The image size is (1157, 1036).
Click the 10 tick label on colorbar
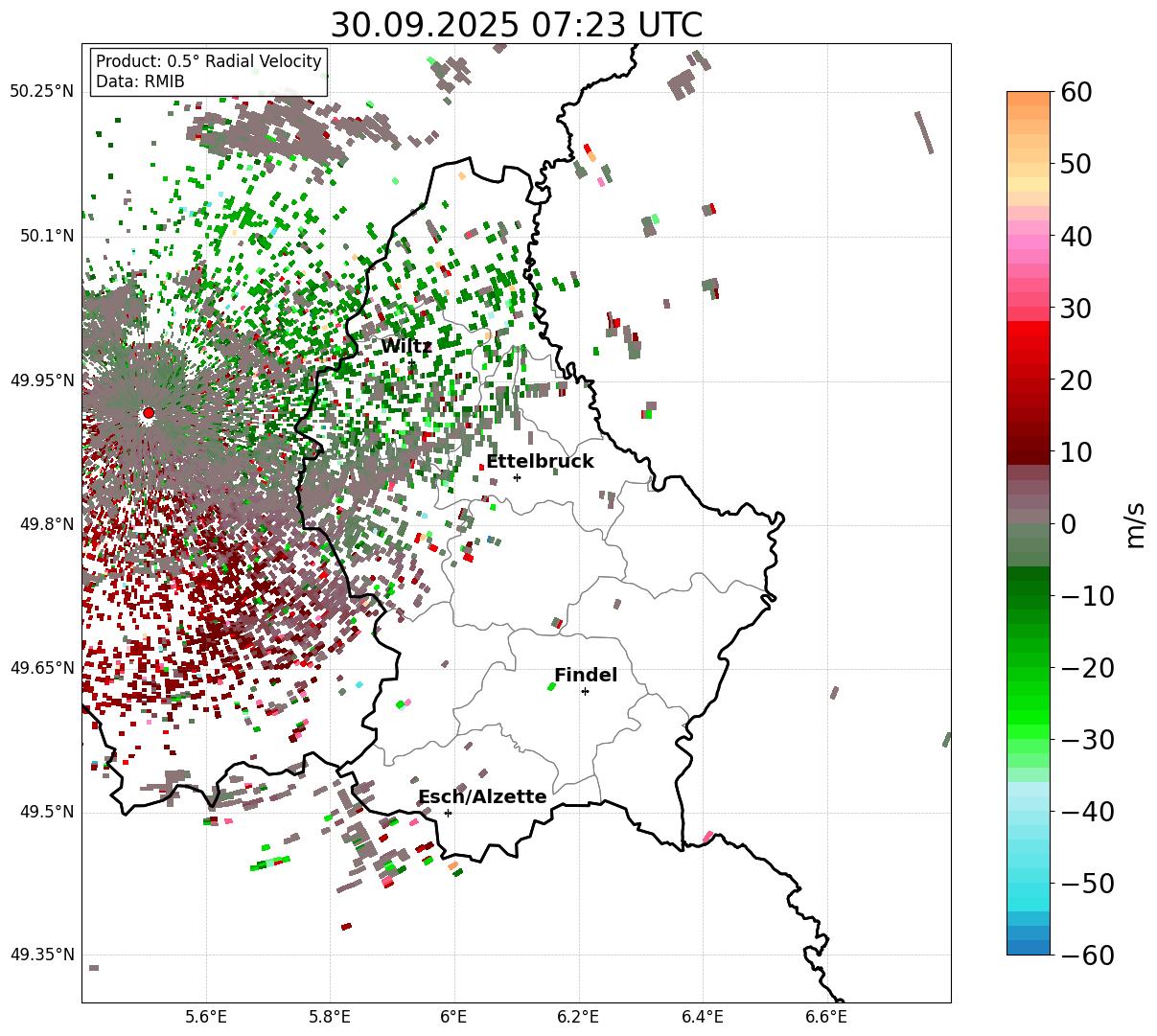click(1076, 451)
